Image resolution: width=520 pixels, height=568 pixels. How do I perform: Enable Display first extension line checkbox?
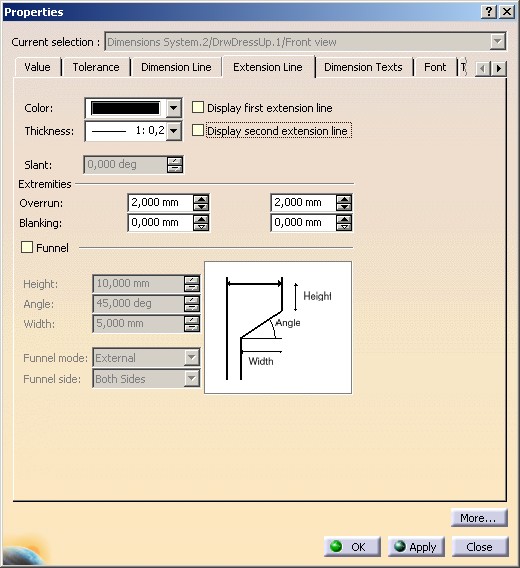pyautogui.click(x=197, y=108)
